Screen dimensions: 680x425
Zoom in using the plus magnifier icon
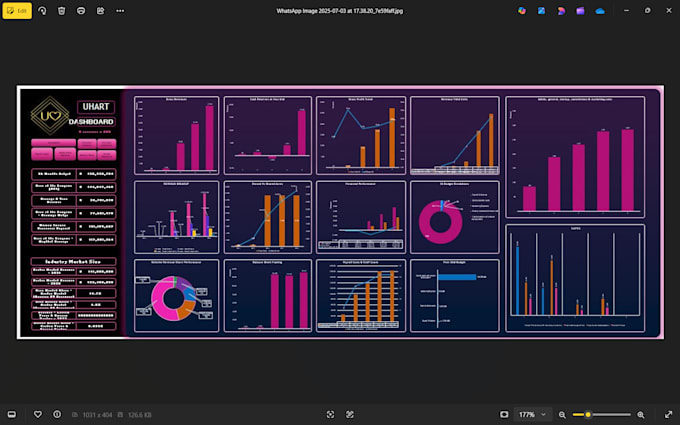[x=641, y=415]
